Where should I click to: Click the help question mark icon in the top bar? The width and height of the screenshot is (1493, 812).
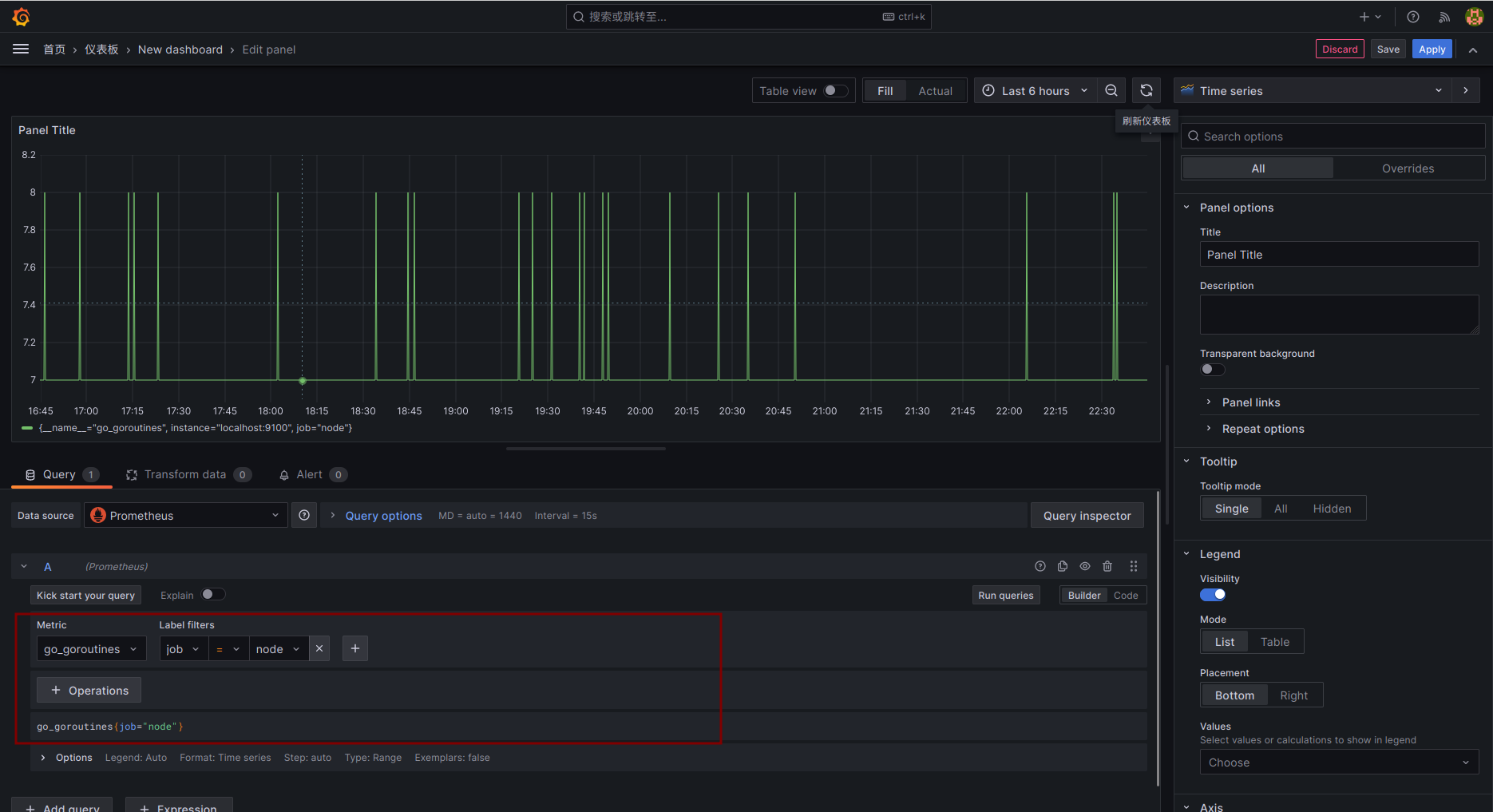click(1412, 17)
